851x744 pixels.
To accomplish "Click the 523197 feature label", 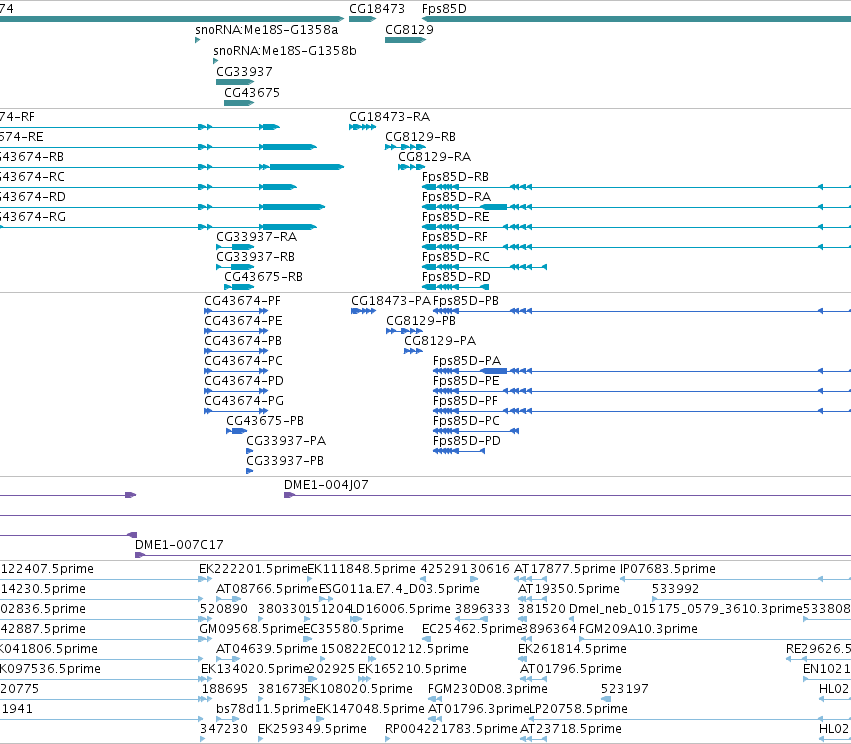I will pyautogui.click(x=624, y=690).
